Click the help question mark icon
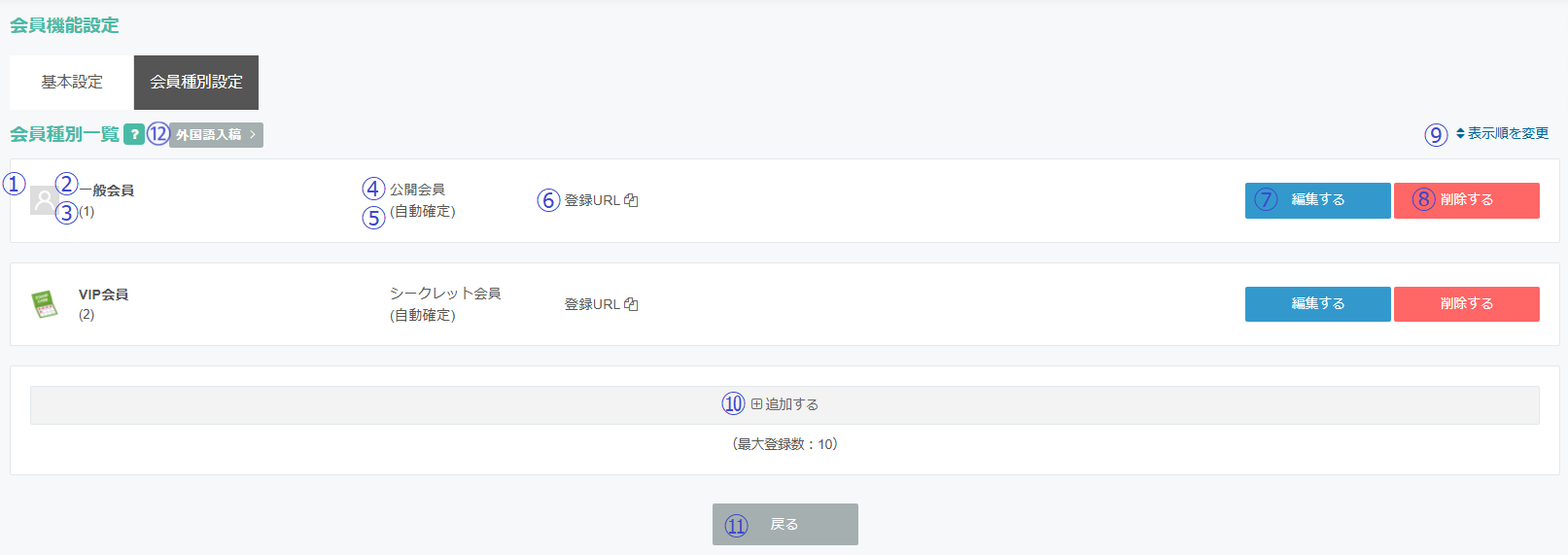The width and height of the screenshot is (1568, 555). pos(134,134)
